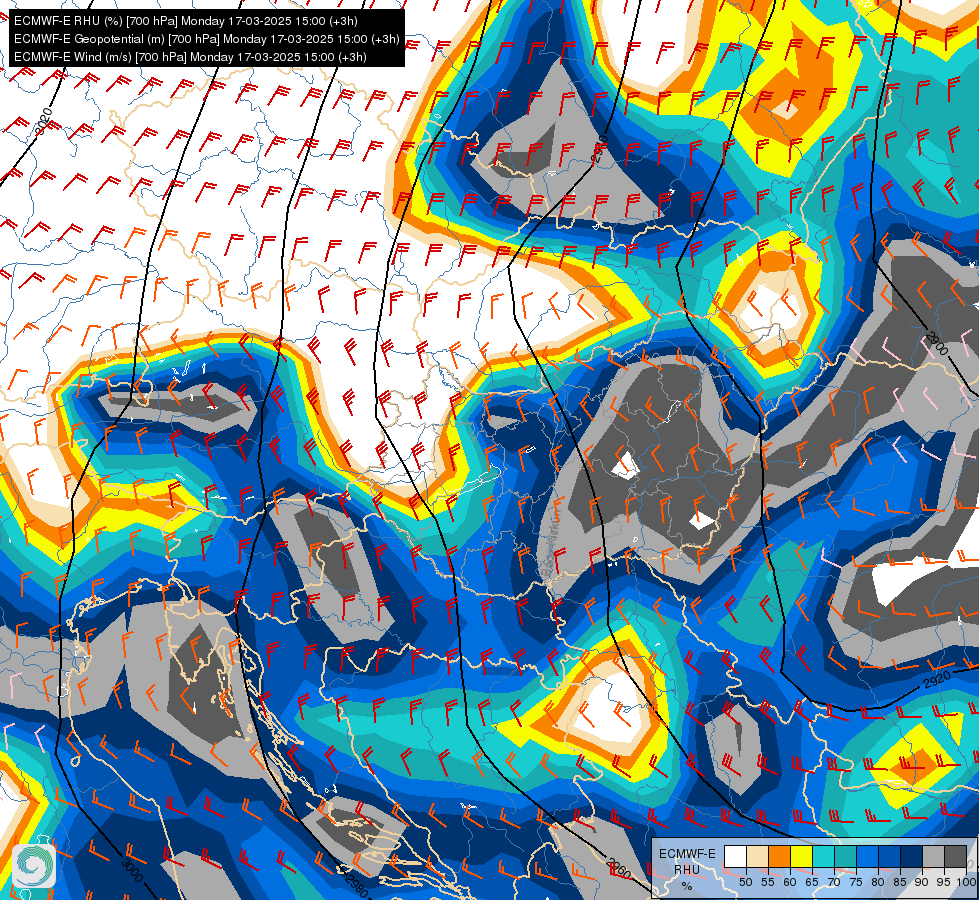The height and width of the screenshot is (900, 979).
Task: Click the 3020 geopotential contour label
Action: [43, 122]
